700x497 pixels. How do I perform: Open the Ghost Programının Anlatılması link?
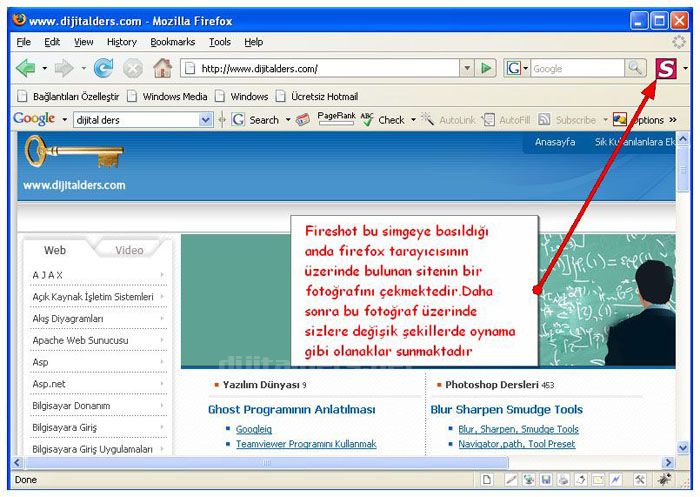291,409
